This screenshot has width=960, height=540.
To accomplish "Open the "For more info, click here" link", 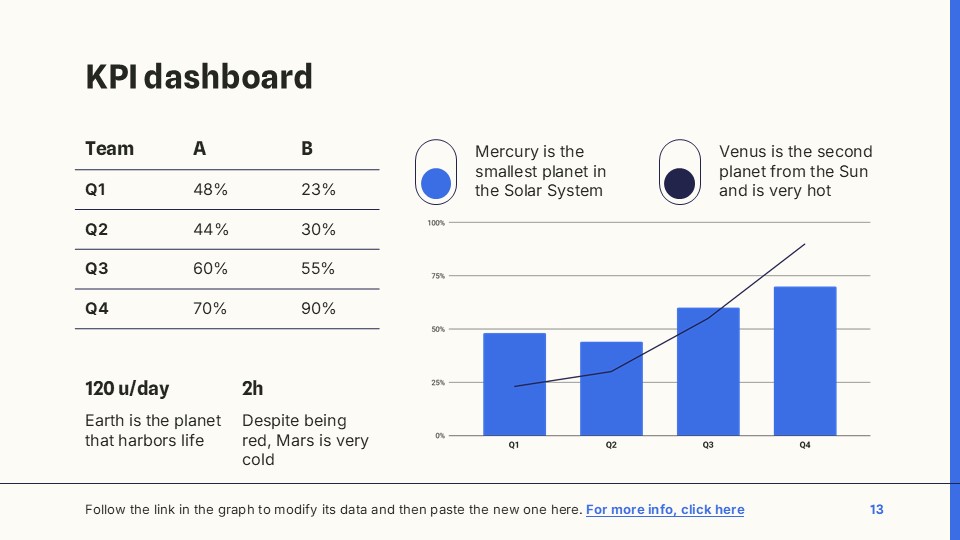I will pos(665,510).
